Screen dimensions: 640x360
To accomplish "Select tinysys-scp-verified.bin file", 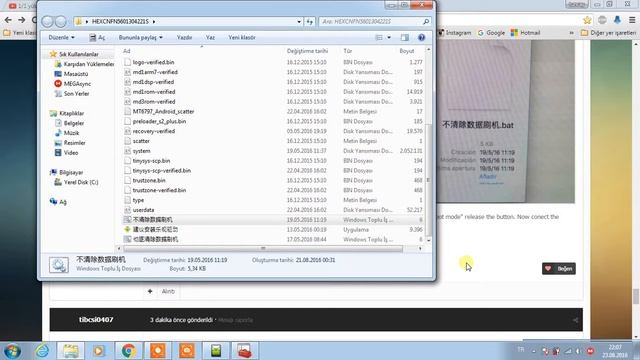I will [162, 171].
